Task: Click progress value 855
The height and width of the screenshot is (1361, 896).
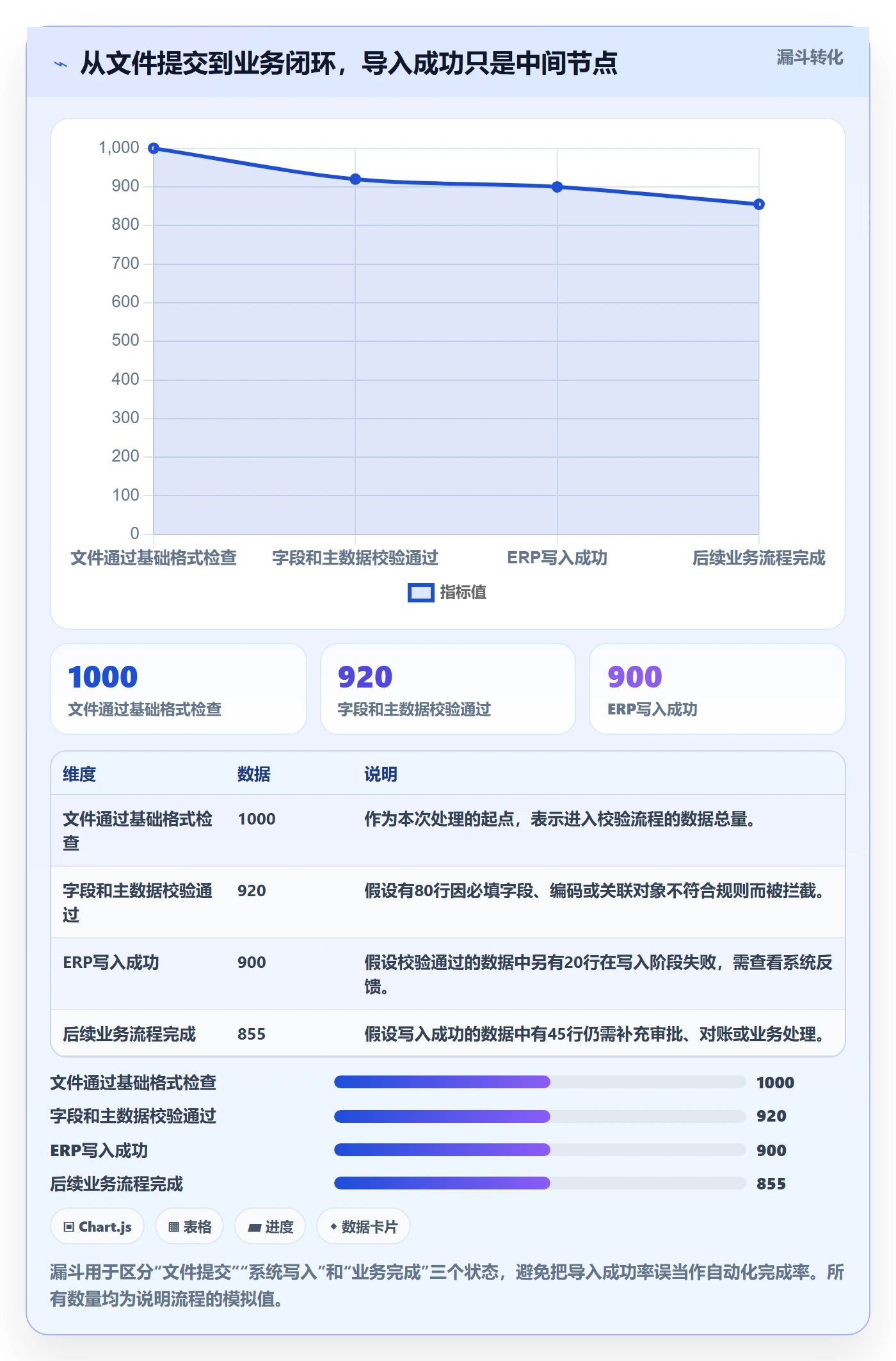Action: click(771, 1184)
